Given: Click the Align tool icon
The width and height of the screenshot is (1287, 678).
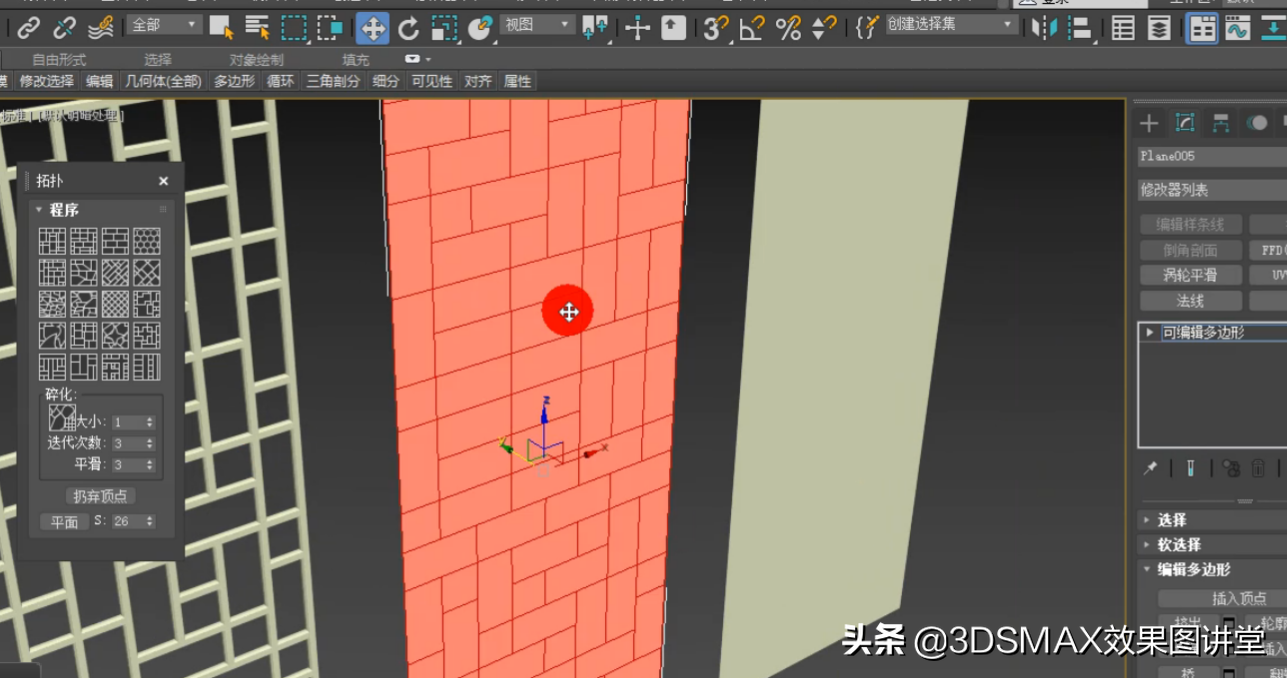Looking at the screenshot, I should point(1080,28).
